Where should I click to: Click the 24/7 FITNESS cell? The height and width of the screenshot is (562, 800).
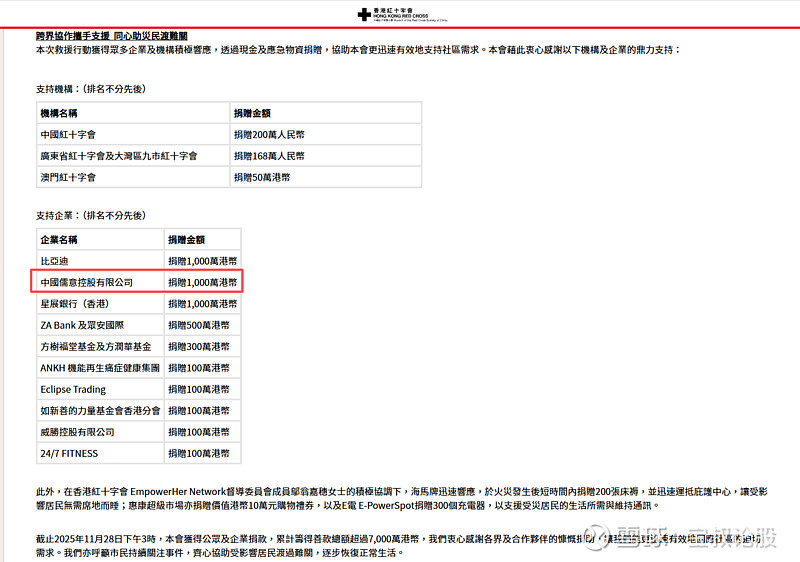pyautogui.click(x=100, y=453)
